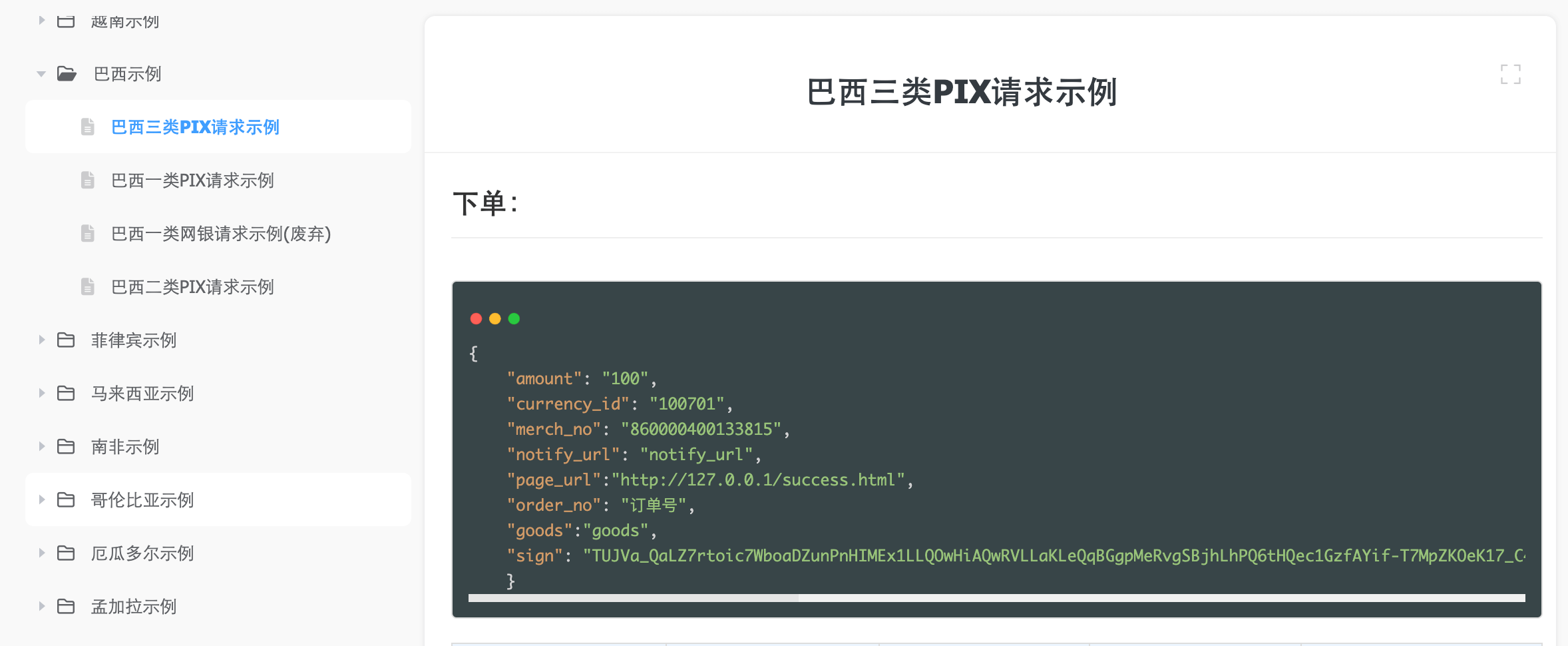Select the 哥伦比亚示例 folder label
Screen dimensions: 1568x646
(x=142, y=500)
